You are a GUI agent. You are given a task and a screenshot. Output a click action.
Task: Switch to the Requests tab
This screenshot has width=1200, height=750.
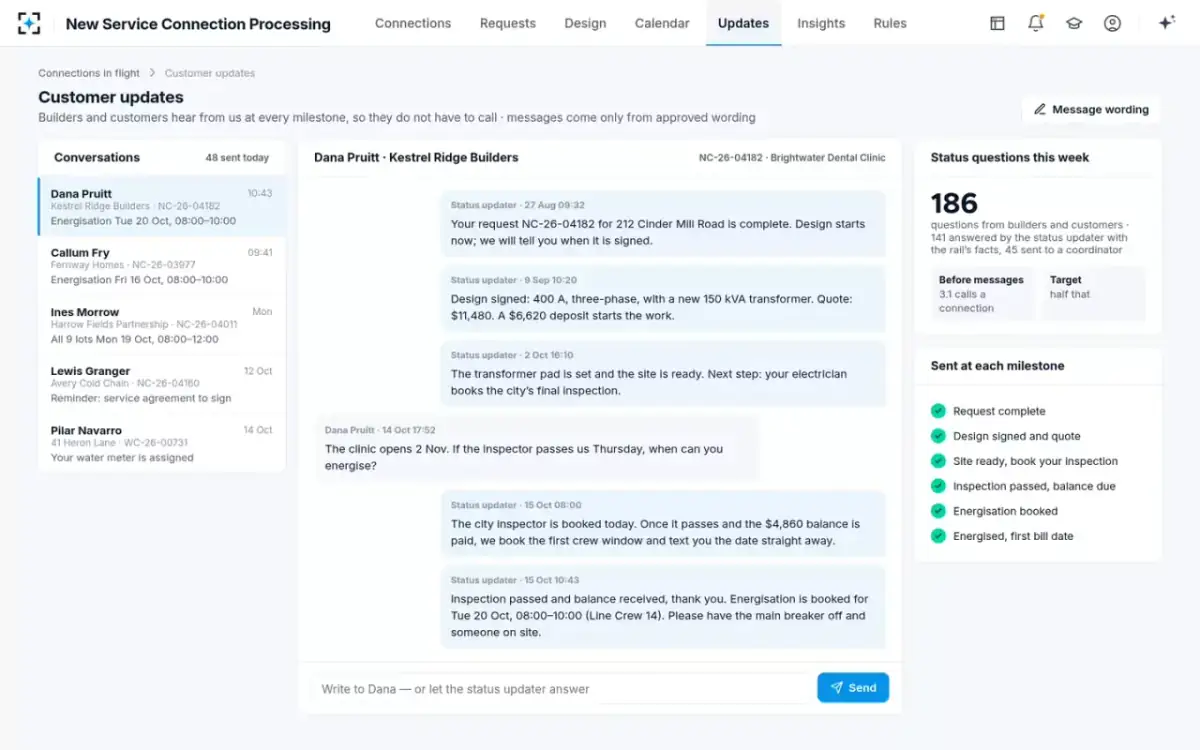tap(508, 23)
